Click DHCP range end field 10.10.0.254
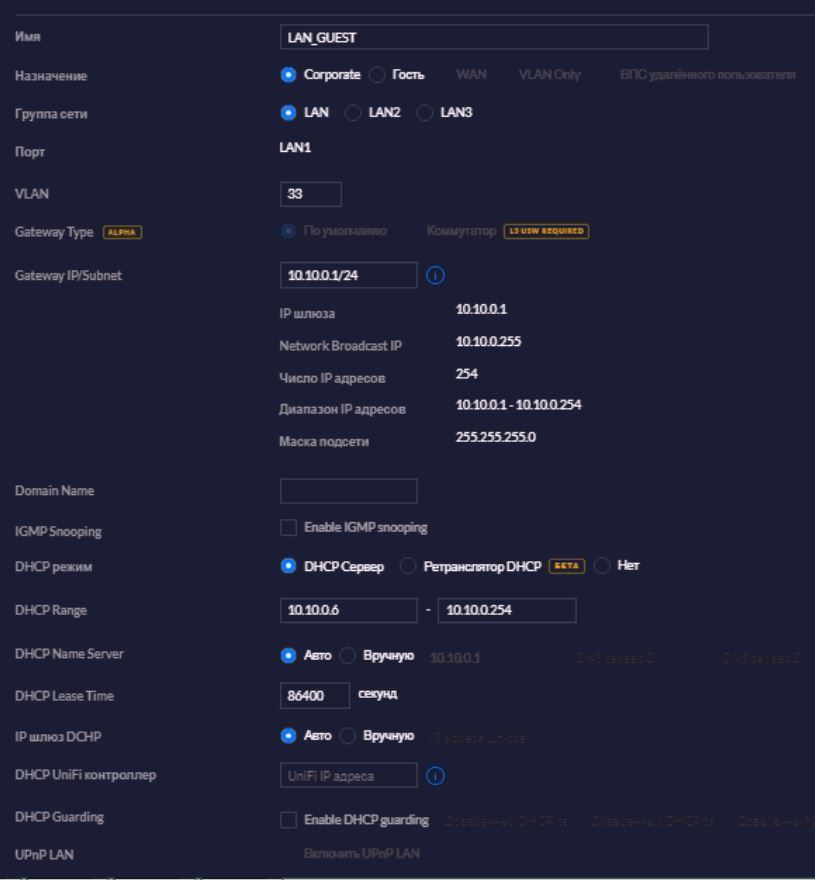Screen dimensions: 815x880 (x=507, y=610)
